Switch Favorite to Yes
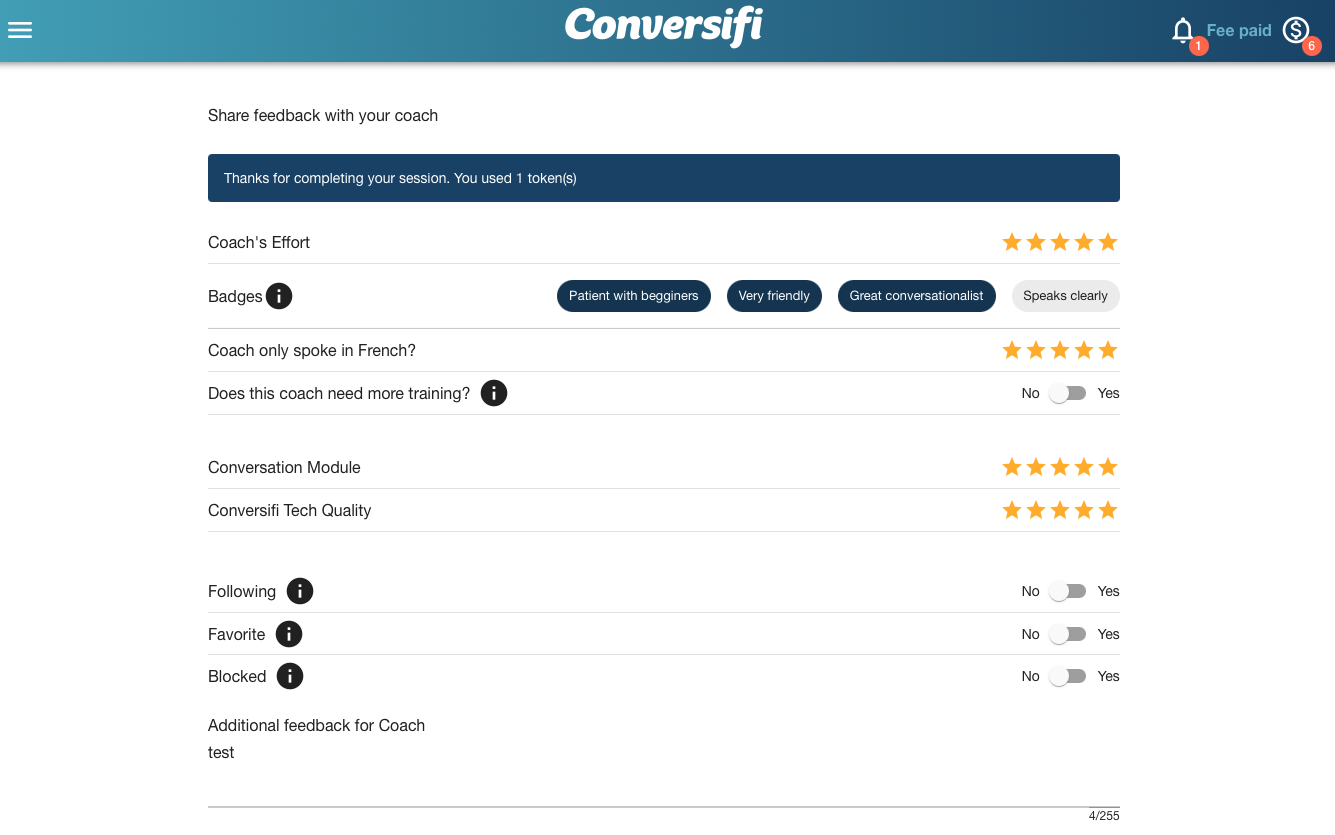1335x835 pixels. [1067, 634]
